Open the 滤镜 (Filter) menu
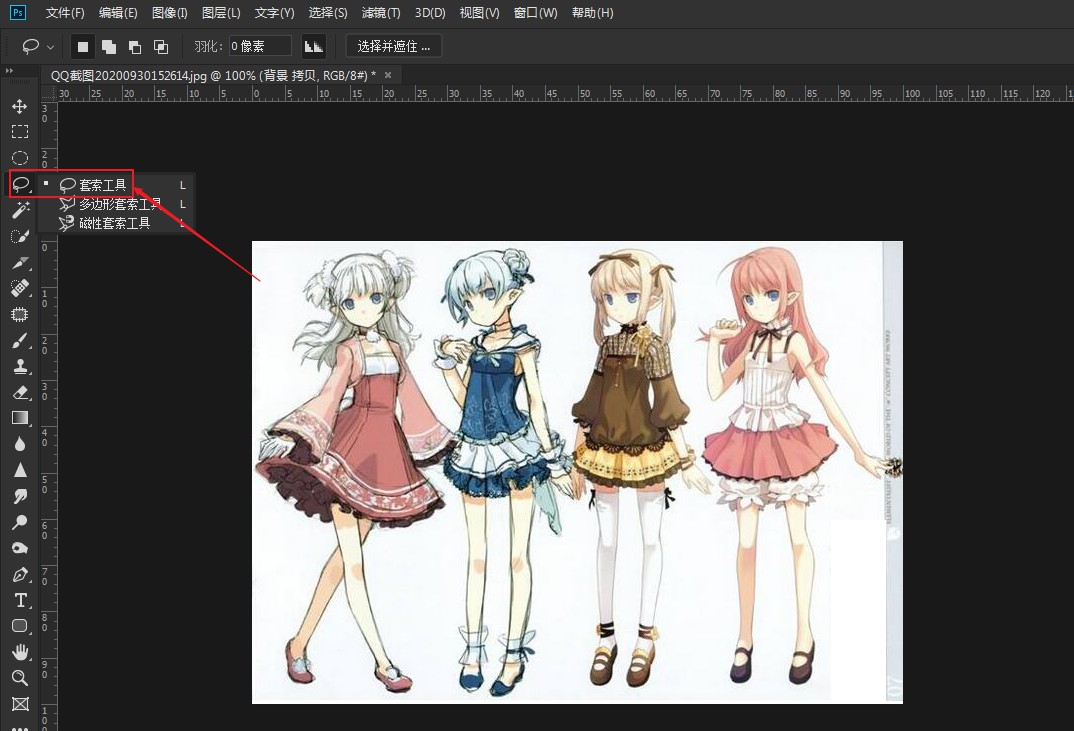1074x731 pixels. click(x=380, y=13)
